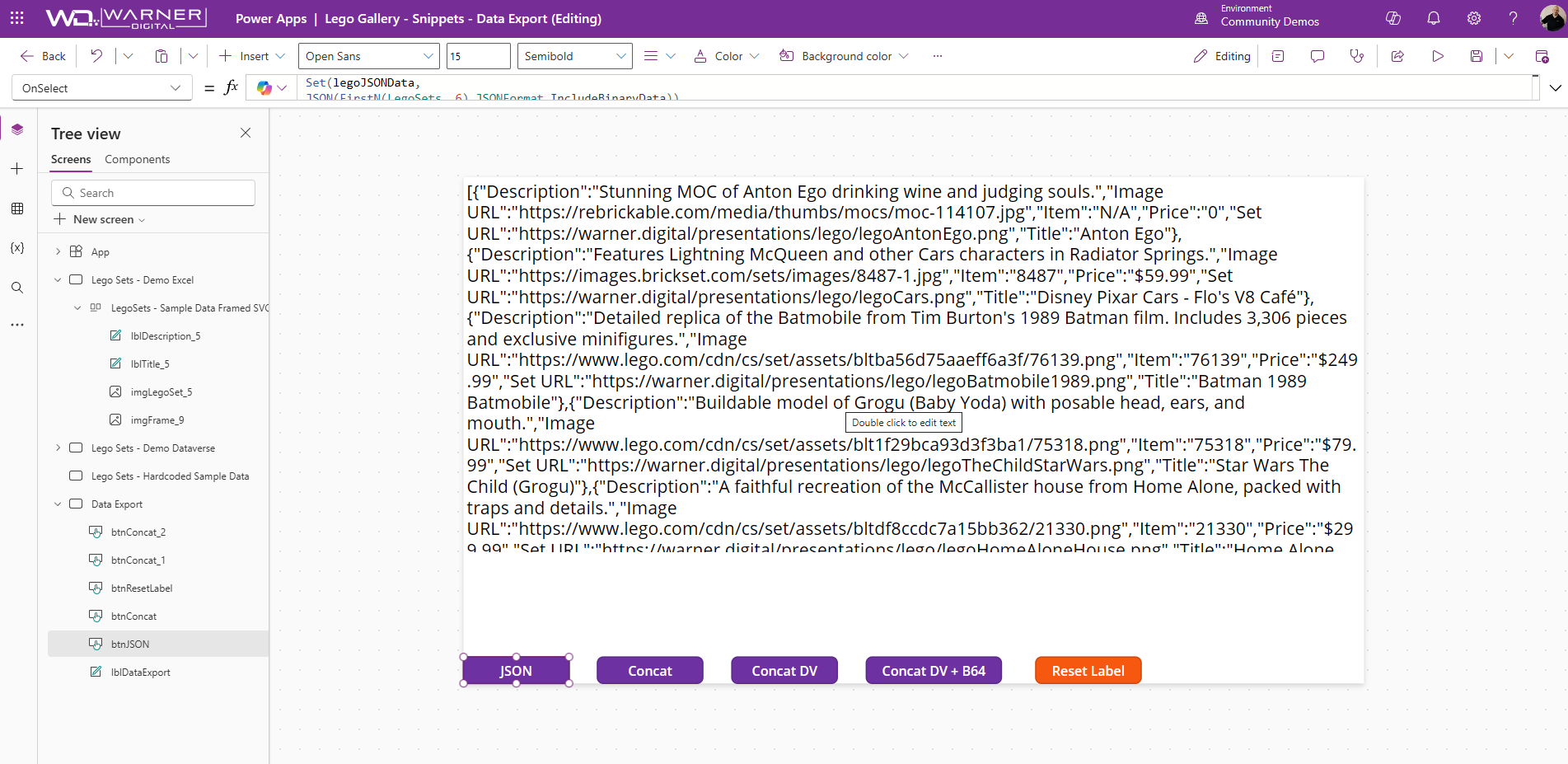Open the Color picker
The width and height of the screenshot is (1568, 764).
point(726,56)
